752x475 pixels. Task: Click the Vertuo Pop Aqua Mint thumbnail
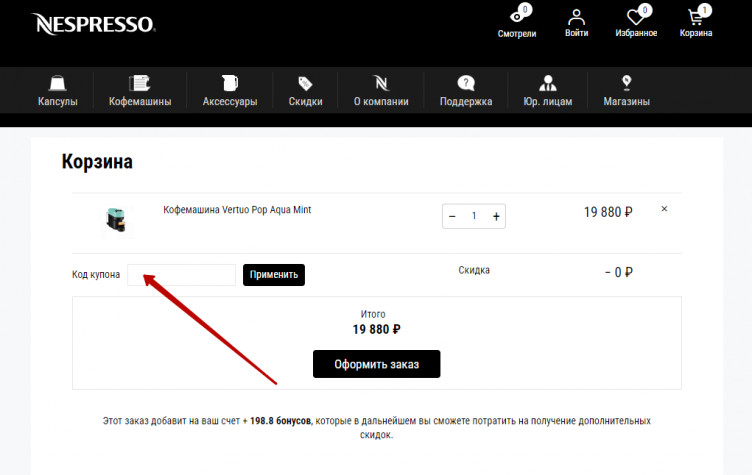(117, 221)
